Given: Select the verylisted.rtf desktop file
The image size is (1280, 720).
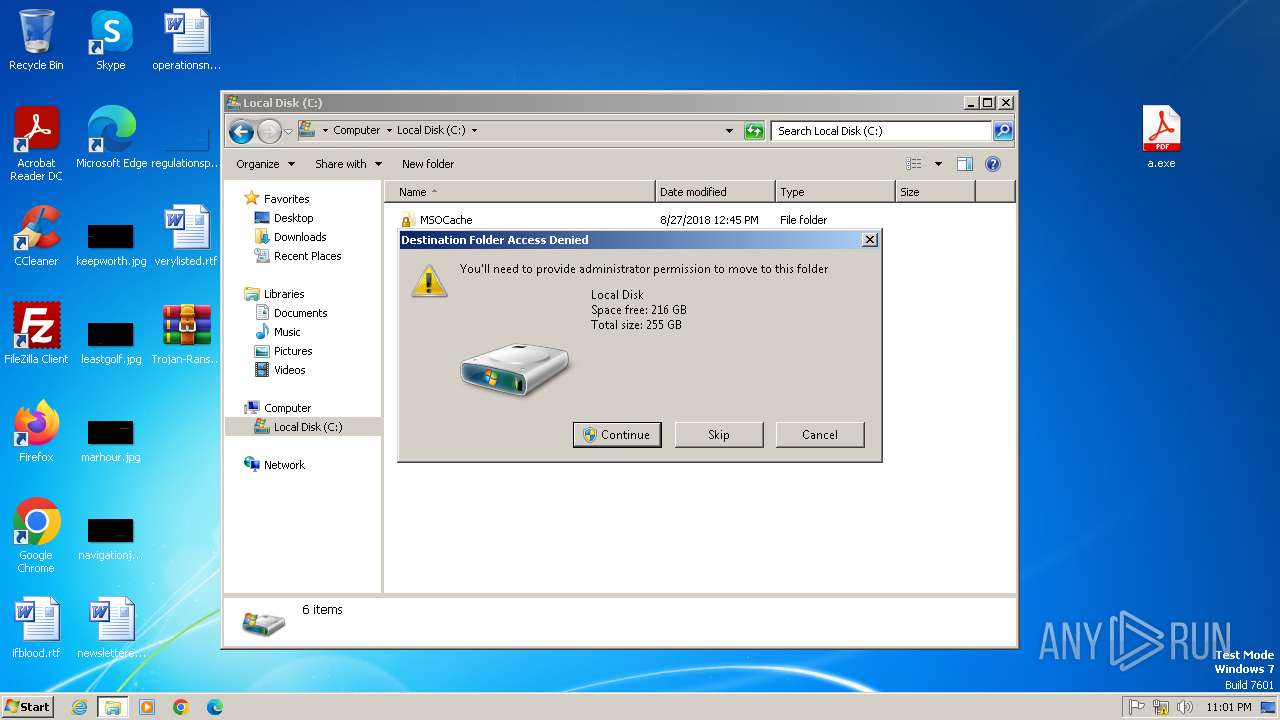Looking at the screenshot, I should (x=186, y=236).
